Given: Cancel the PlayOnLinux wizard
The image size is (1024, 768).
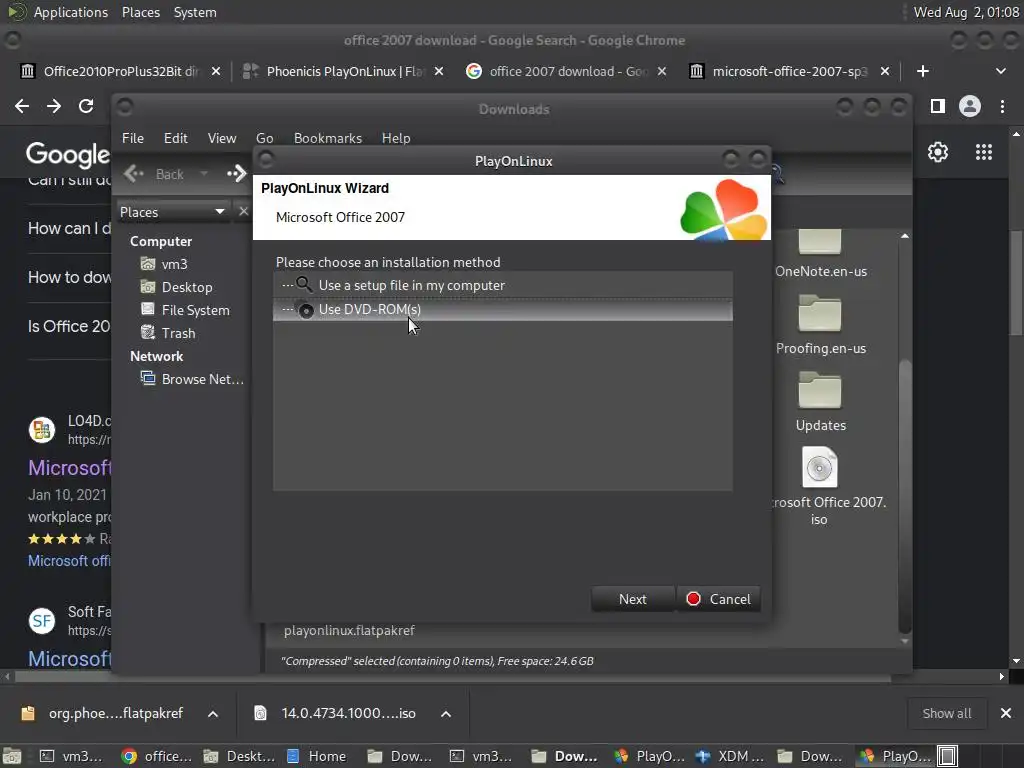Looking at the screenshot, I should click(x=718, y=599).
